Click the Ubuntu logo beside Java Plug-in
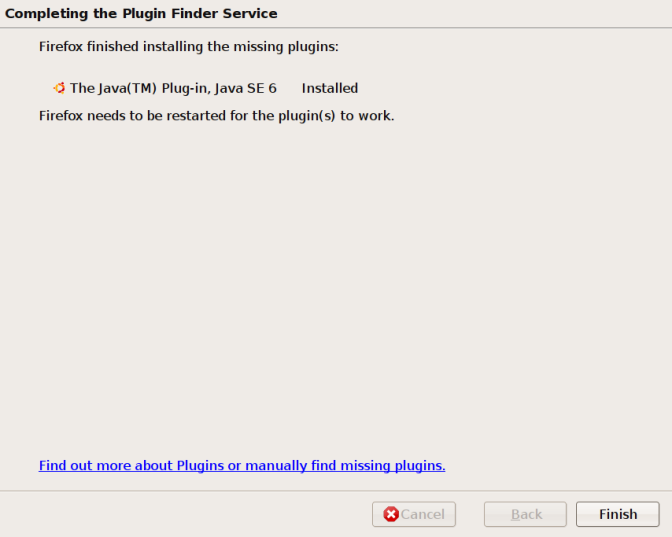Image resolution: width=672 pixels, height=537 pixels. [59, 88]
